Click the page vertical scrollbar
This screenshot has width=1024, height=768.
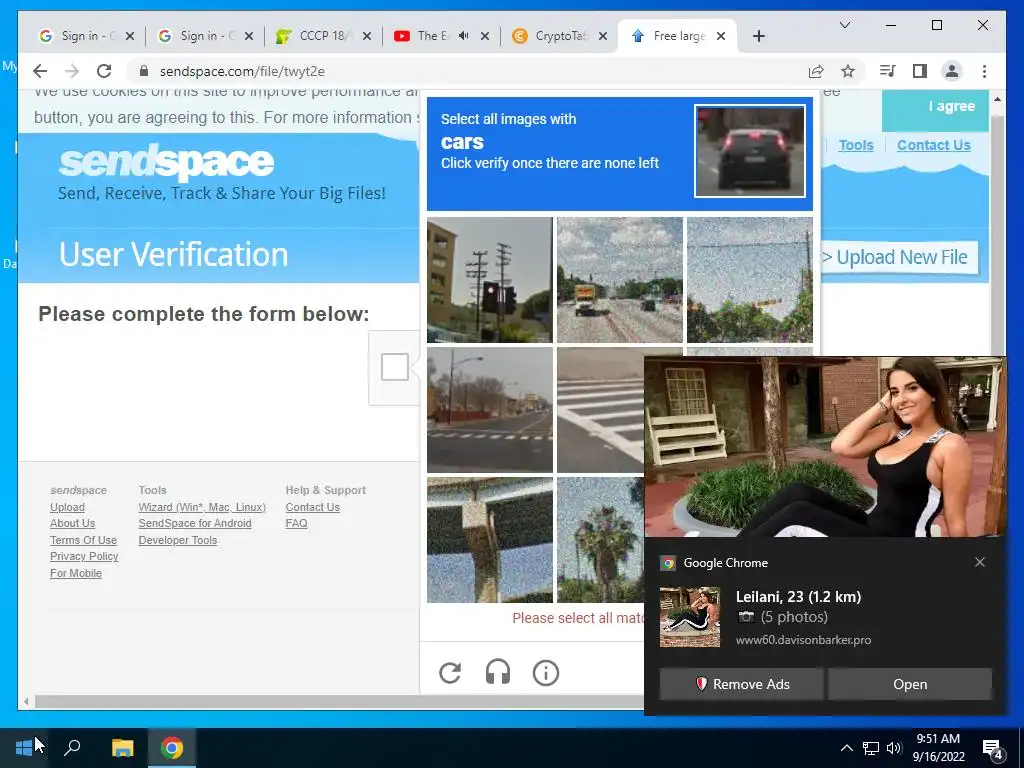click(997, 235)
